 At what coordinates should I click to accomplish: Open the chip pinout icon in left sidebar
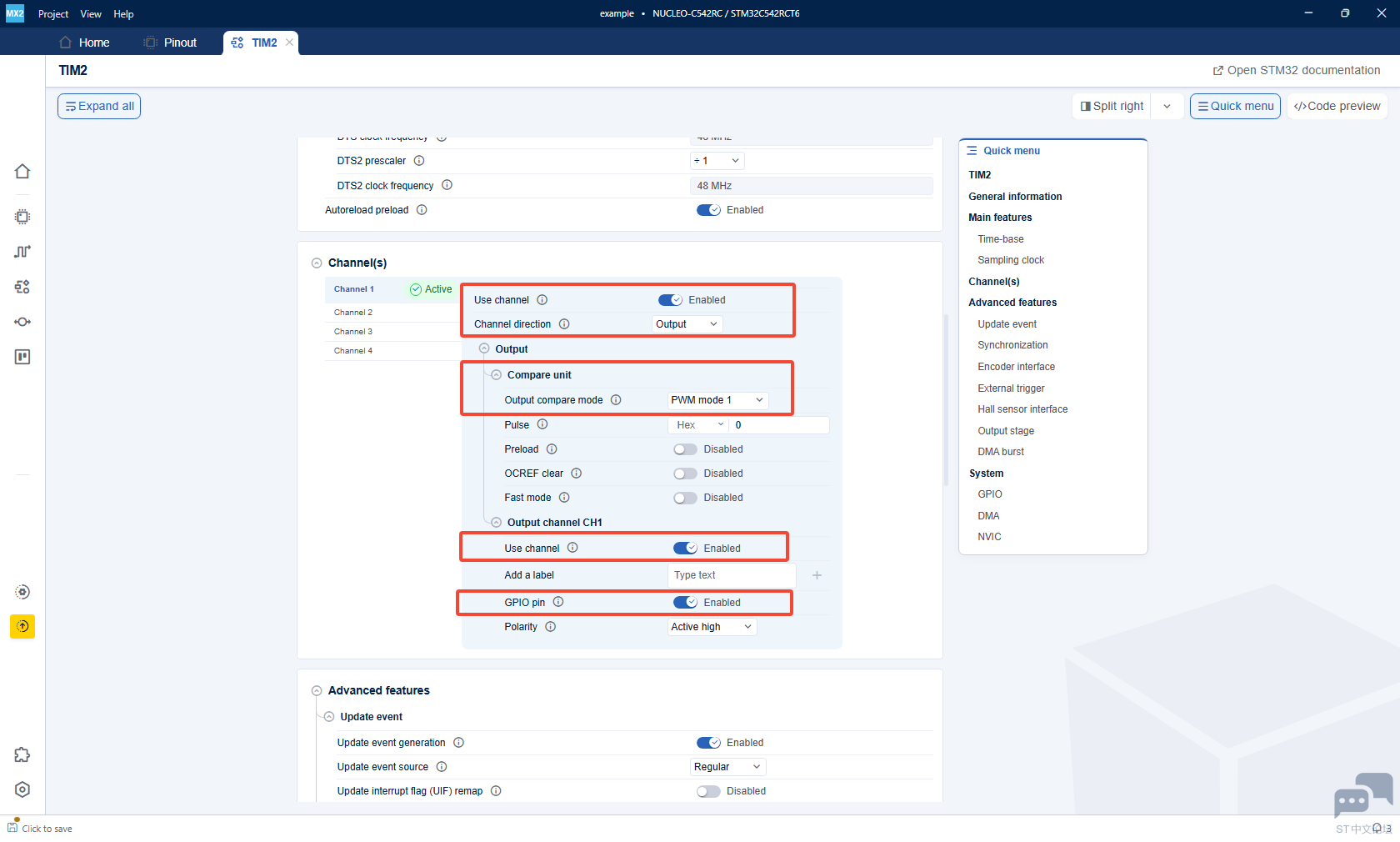click(22, 217)
